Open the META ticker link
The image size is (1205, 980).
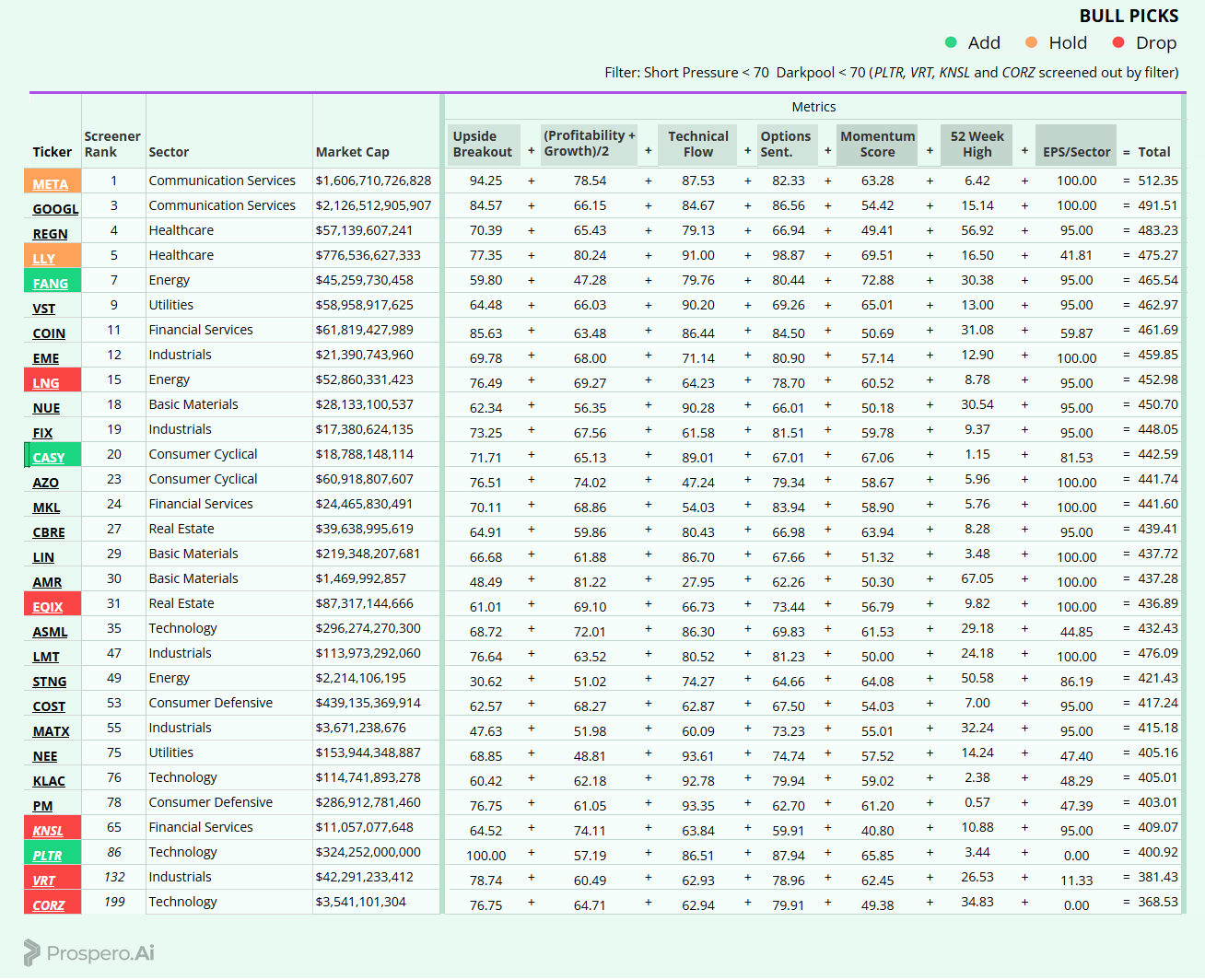pos(51,184)
